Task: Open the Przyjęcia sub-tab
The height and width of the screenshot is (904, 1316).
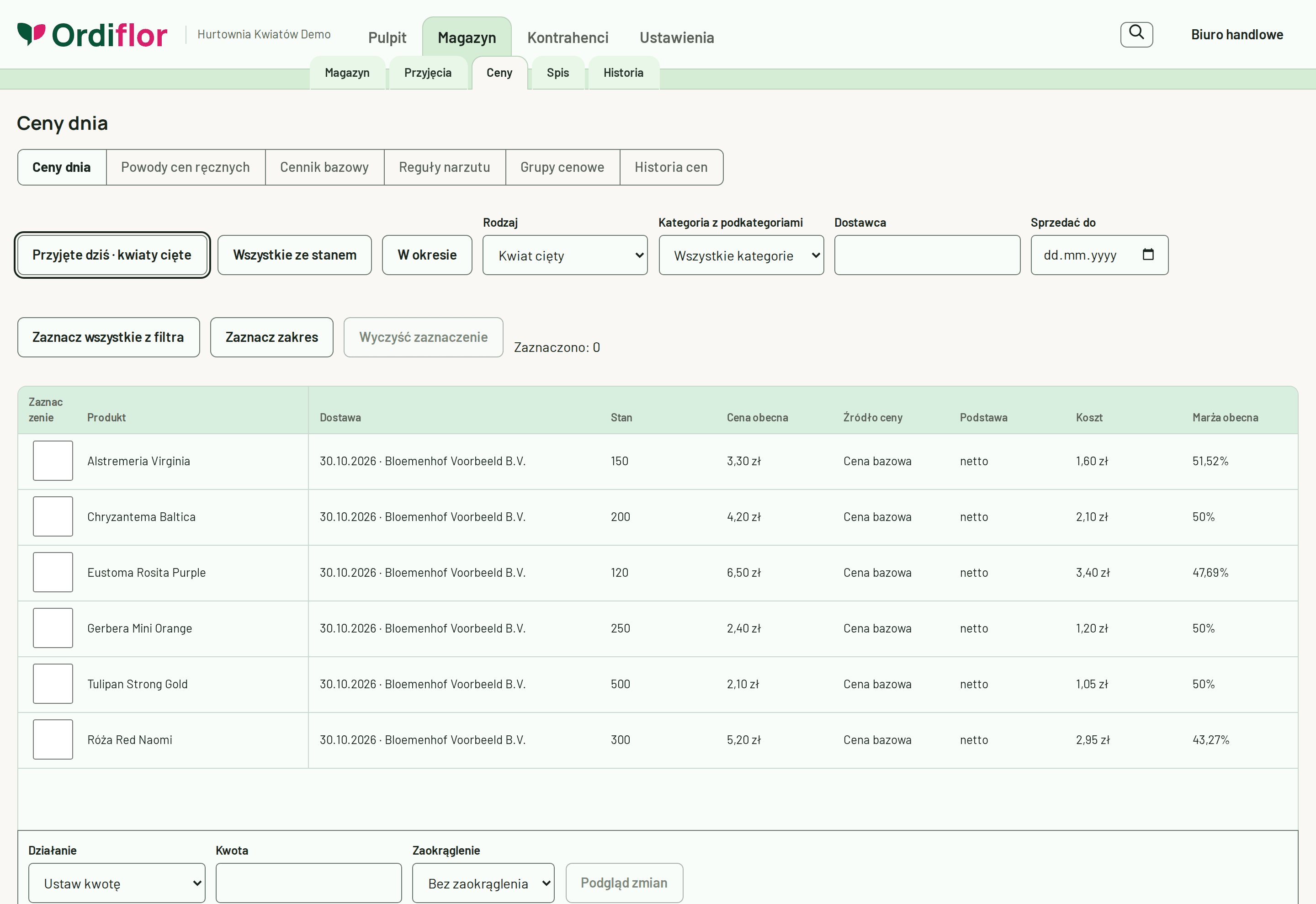Action: point(428,73)
